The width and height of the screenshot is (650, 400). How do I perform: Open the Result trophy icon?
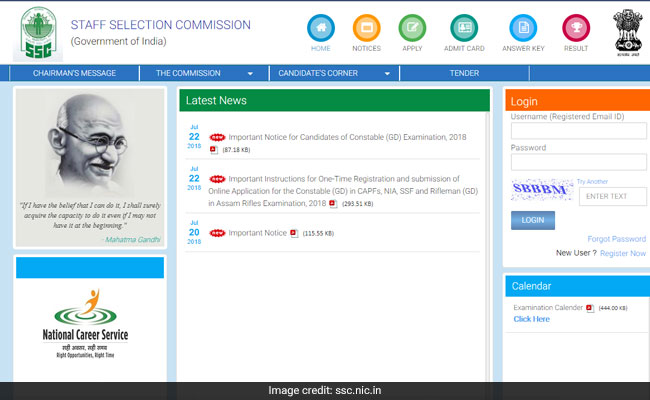pos(576,28)
